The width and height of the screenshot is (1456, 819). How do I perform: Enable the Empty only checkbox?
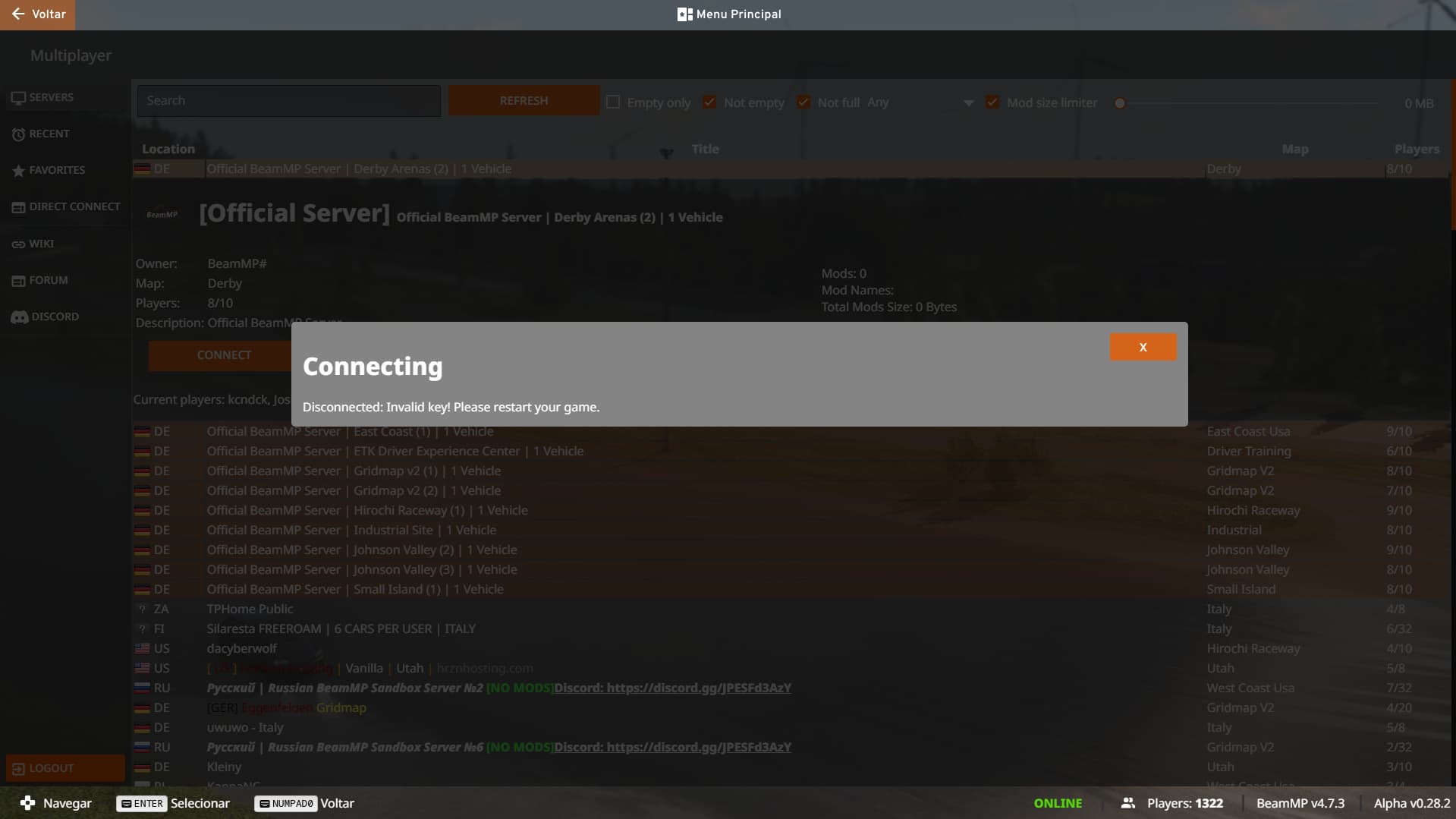coord(613,102)
